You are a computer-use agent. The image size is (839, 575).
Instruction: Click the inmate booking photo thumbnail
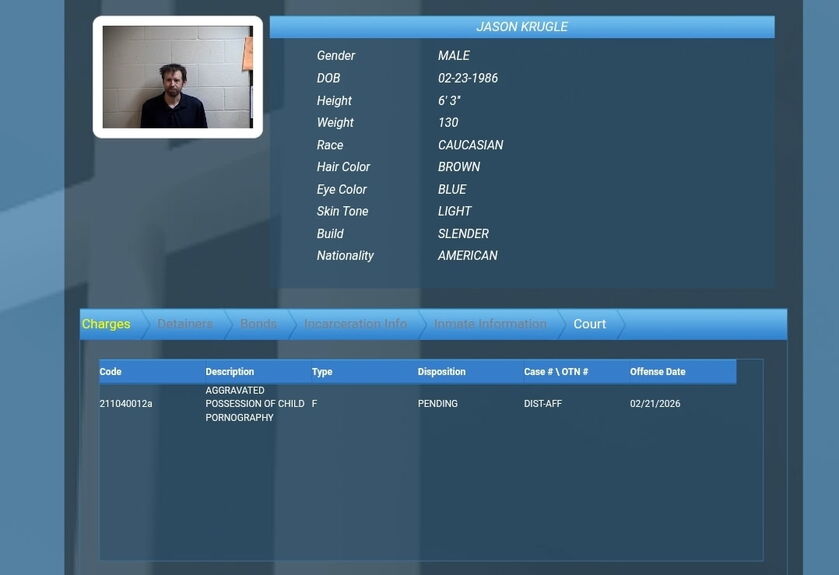point(177,77)
